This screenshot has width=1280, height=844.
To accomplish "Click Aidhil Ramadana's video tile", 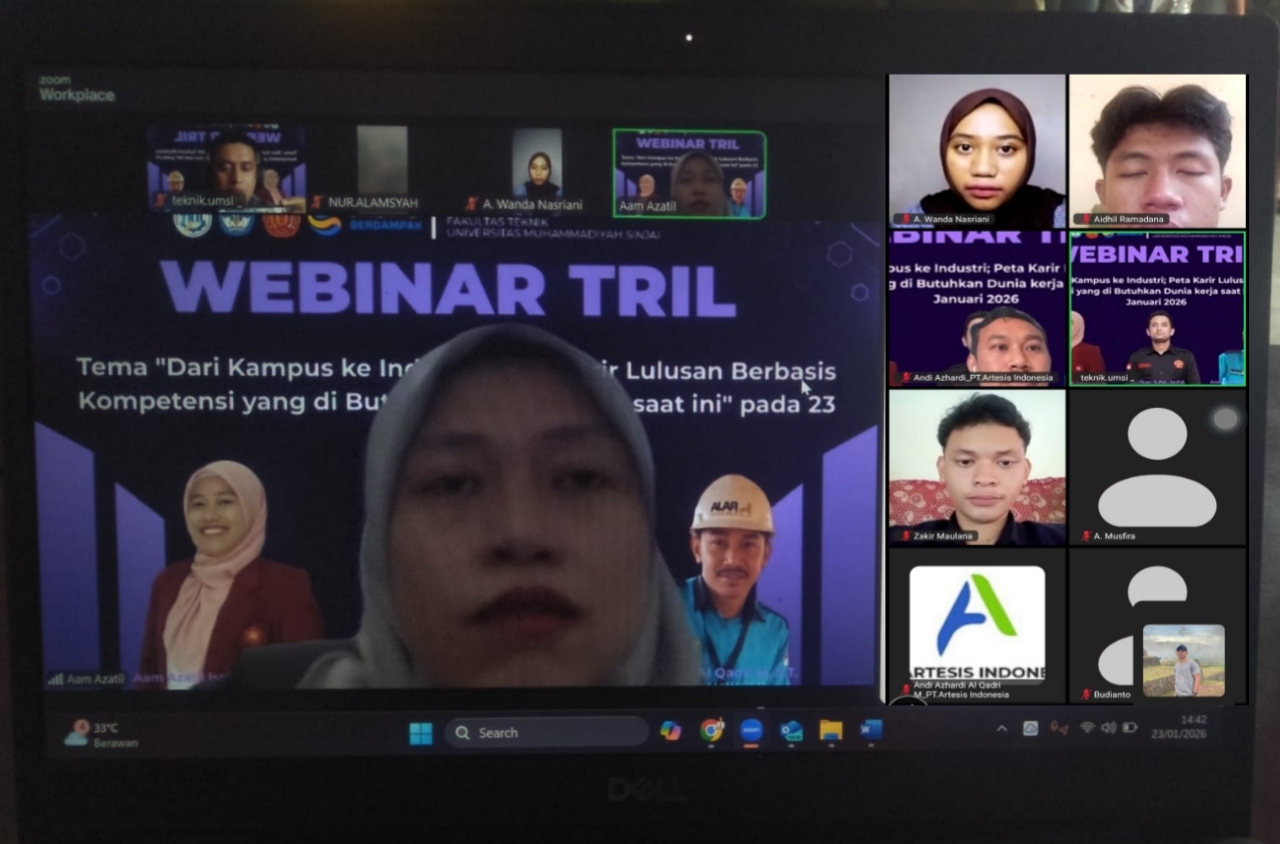I will click(x=1157, y=150).
